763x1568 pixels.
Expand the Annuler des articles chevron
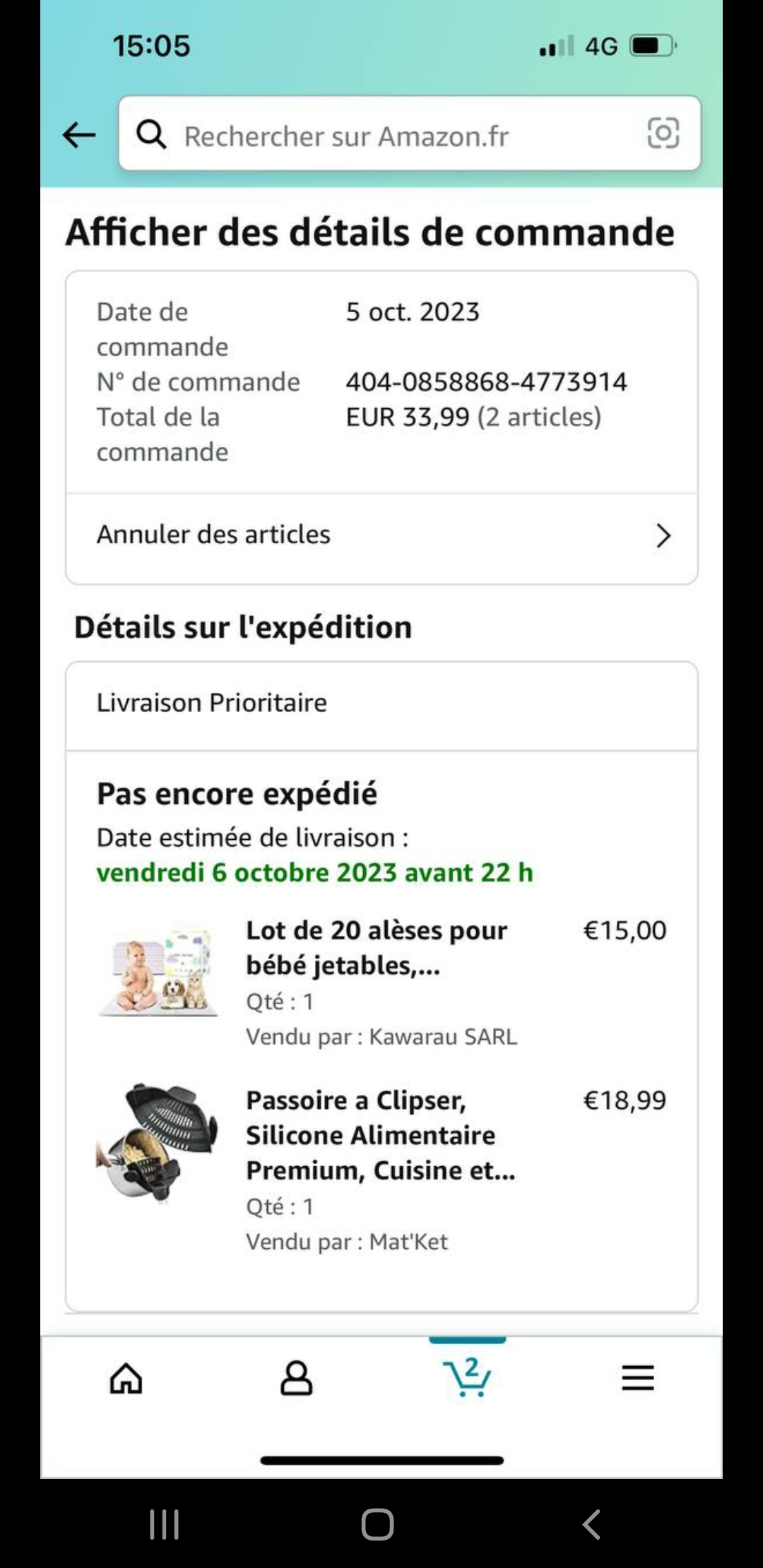click(x=663, y=535)
